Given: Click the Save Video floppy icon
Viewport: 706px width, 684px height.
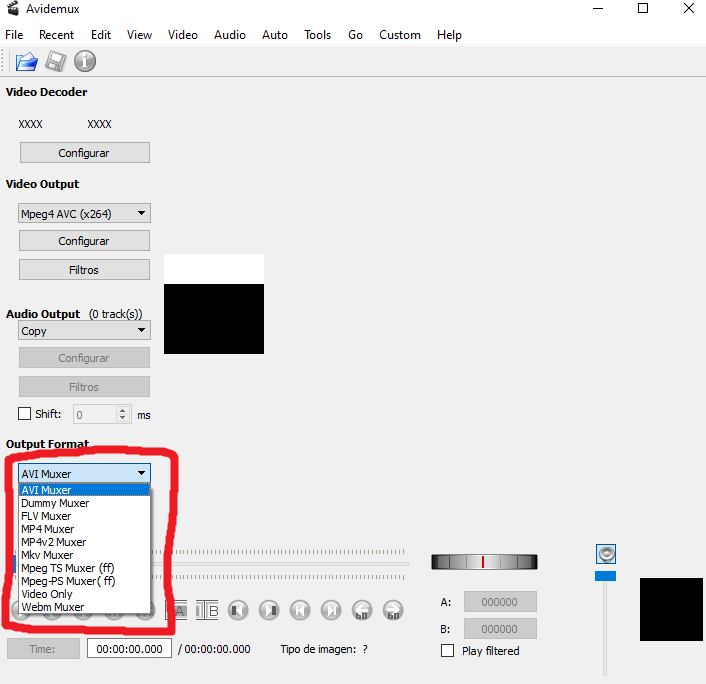Looking at the screenshot, I should (55, 61).
